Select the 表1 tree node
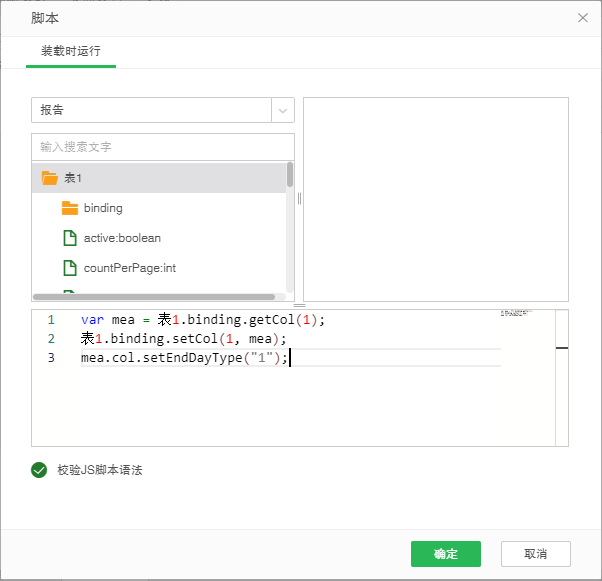602x581 pixels. (x=73, y=178)
